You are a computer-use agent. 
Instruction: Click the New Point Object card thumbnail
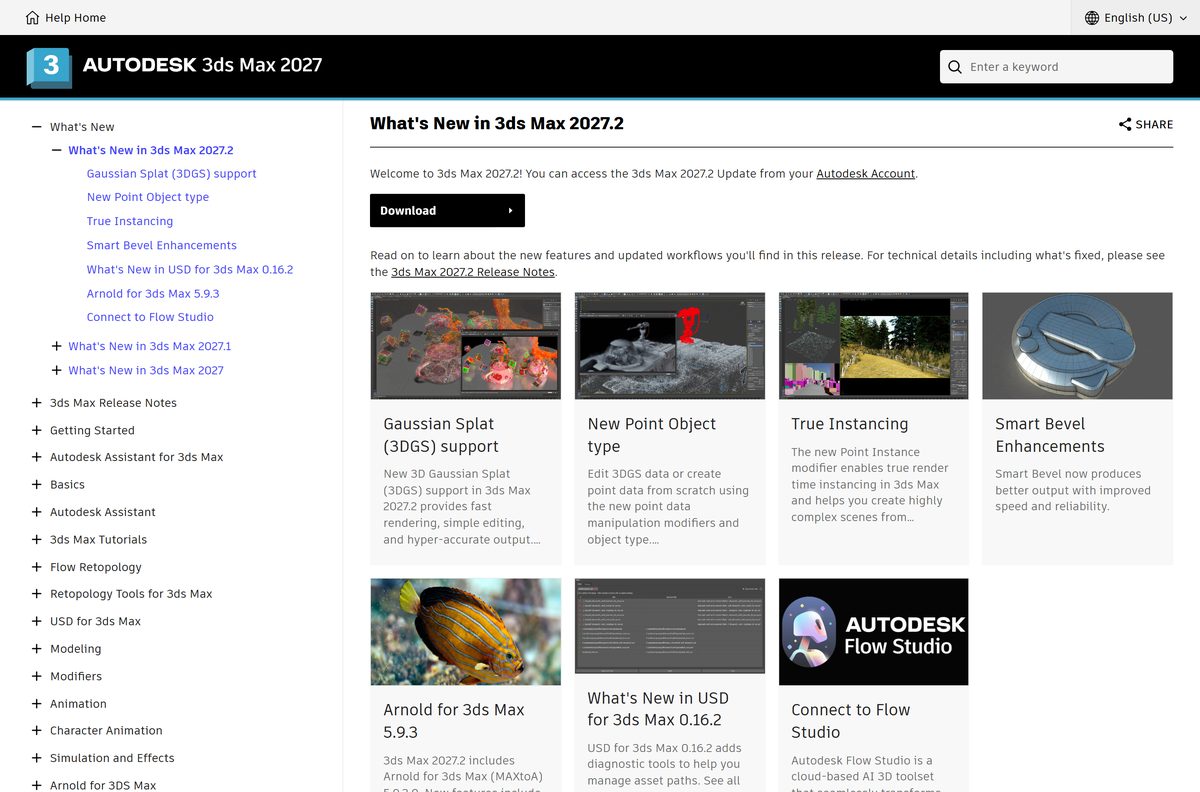(x=670, y=346)
